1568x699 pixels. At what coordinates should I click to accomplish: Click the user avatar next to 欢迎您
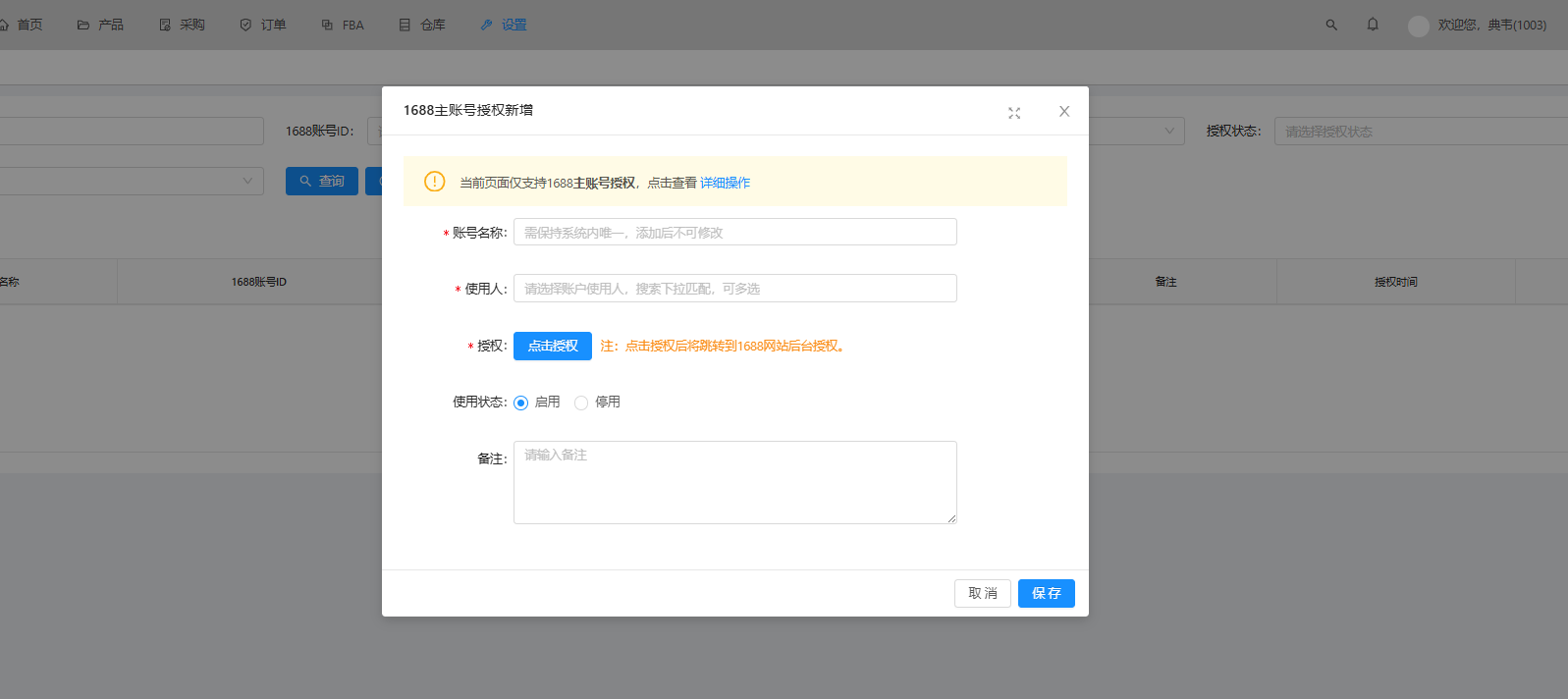(x=1418, y=26)
